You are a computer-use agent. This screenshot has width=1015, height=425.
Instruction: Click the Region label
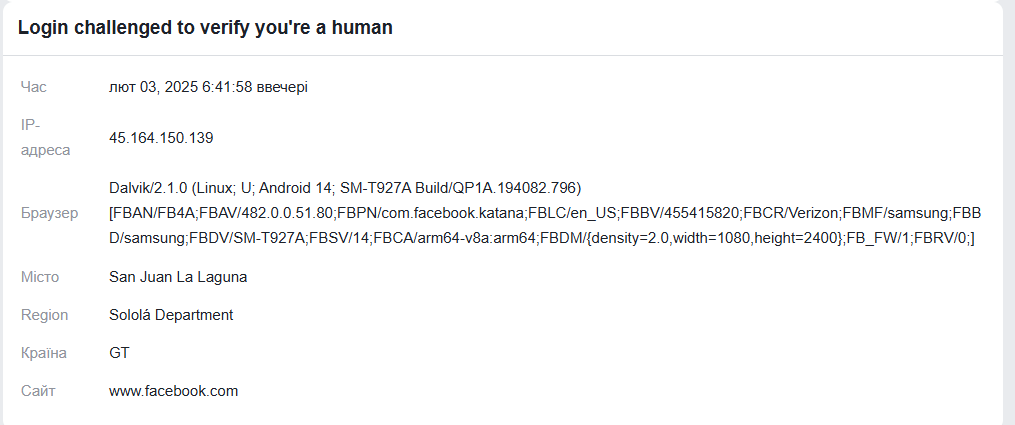44,315
